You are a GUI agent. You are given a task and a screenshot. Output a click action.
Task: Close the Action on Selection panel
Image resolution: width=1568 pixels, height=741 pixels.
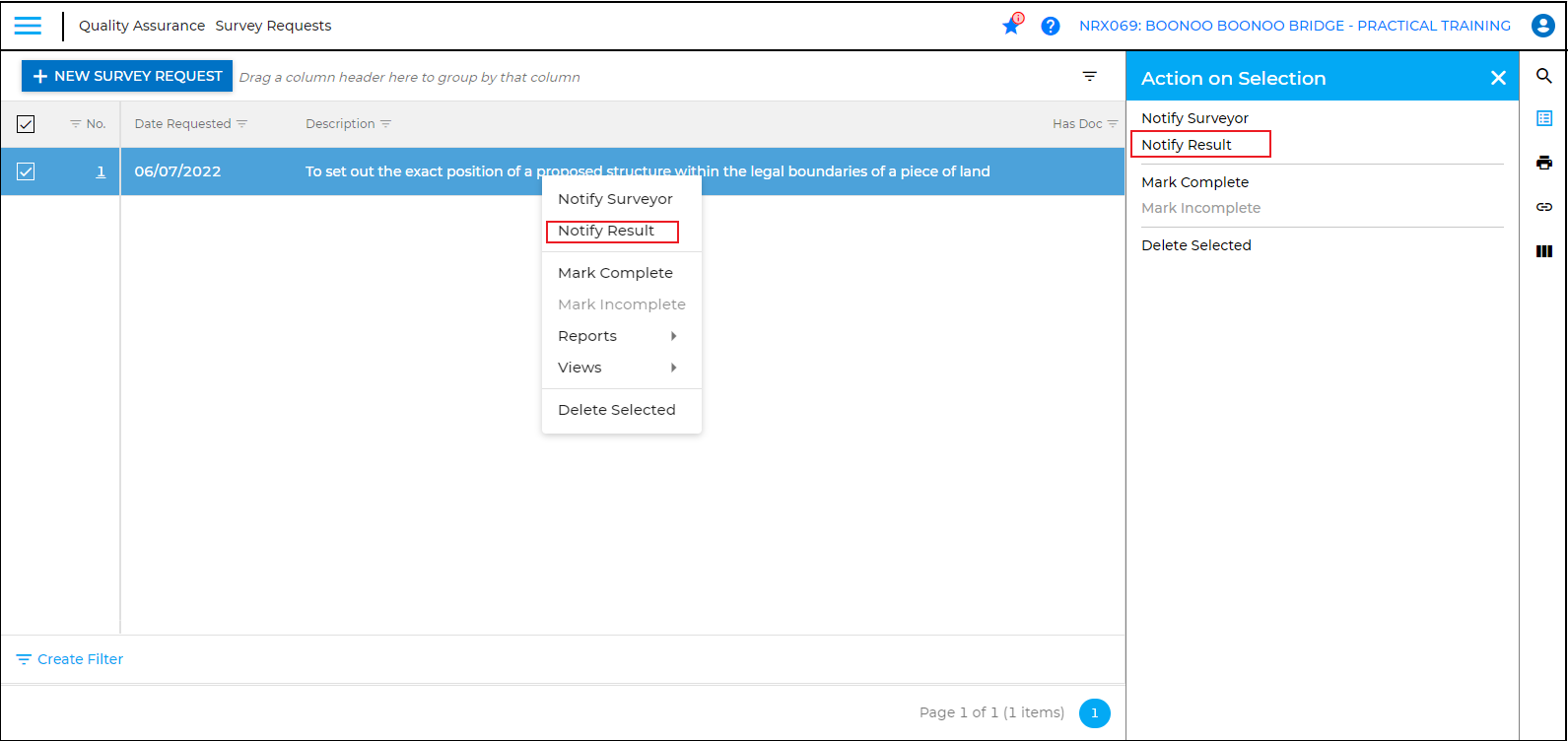click(x=1498, y=78)
